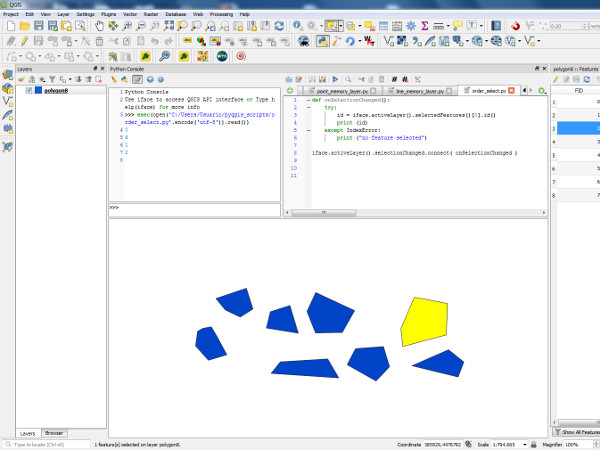Click the editor horizontal scrollbar thumb
This screenshot has height=450, width=600.
coord(324,212)
